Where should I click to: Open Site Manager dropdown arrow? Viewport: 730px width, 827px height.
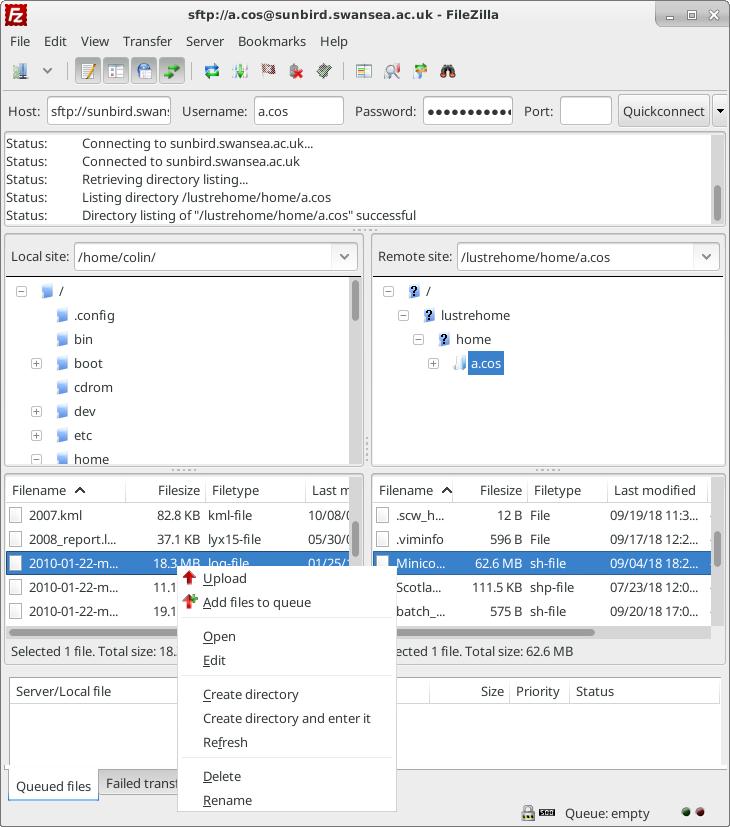47,71
